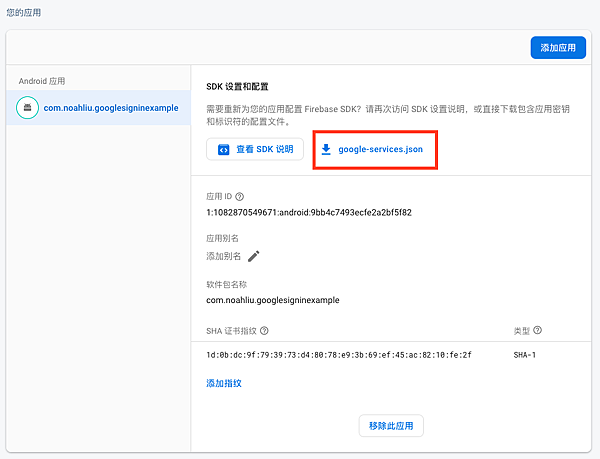Click the Android 应用 section label

tap(42, 81)
